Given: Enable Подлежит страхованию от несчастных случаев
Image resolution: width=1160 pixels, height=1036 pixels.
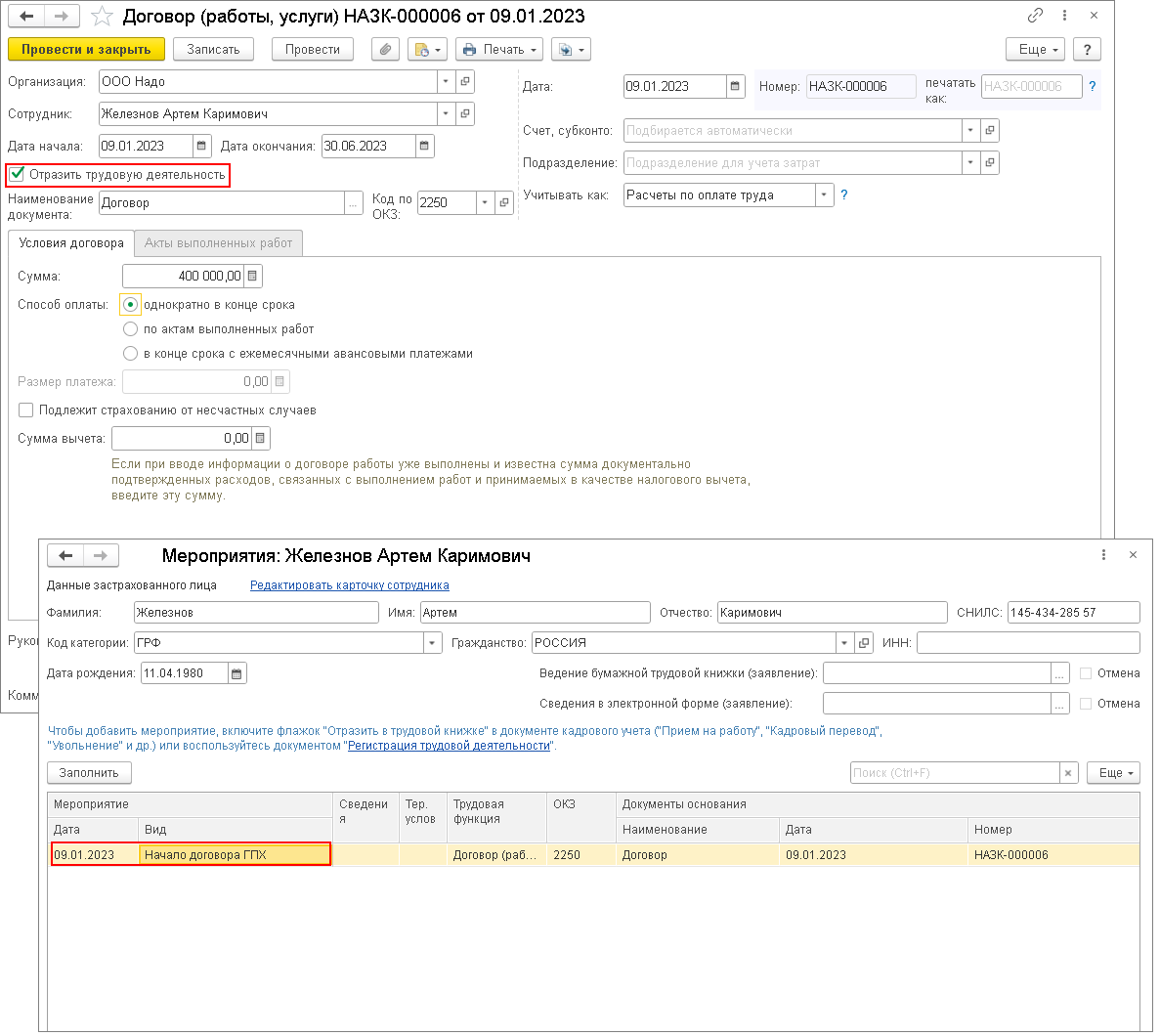Looking at the screenshot, I should tap(26, 410).
